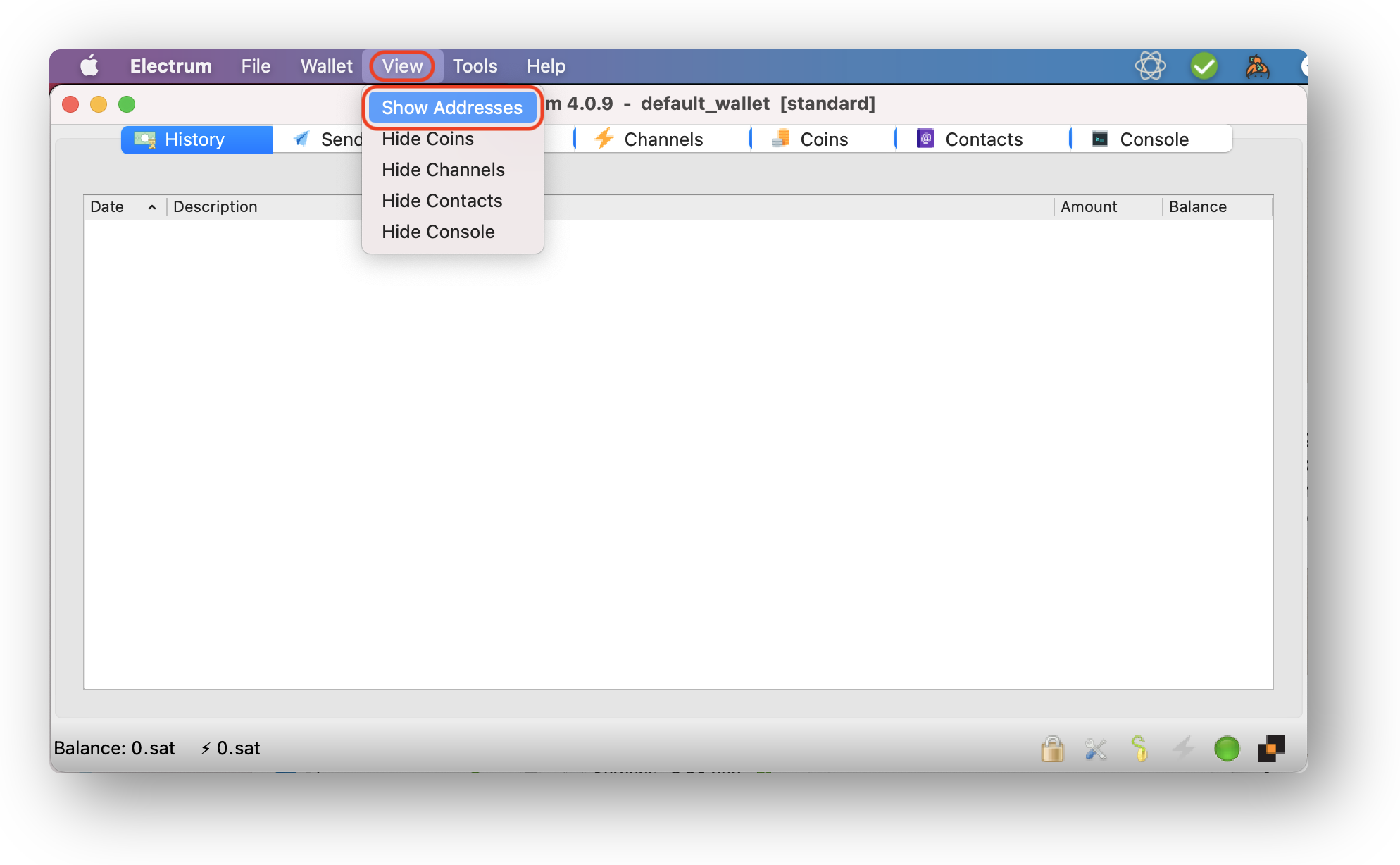Select Show Addresses menu entry
Image resolution: width=1400 pixels, height=865 pixels.
pyautogui.click(x=452, y=108)
